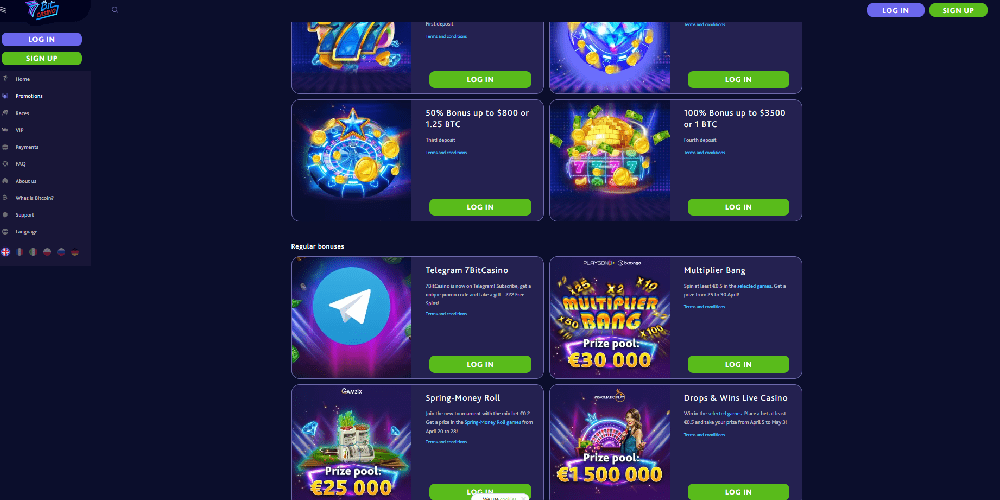Select the Polish flag language icon
This screenshot has width=1000, height=500.
tap(47, 252)
